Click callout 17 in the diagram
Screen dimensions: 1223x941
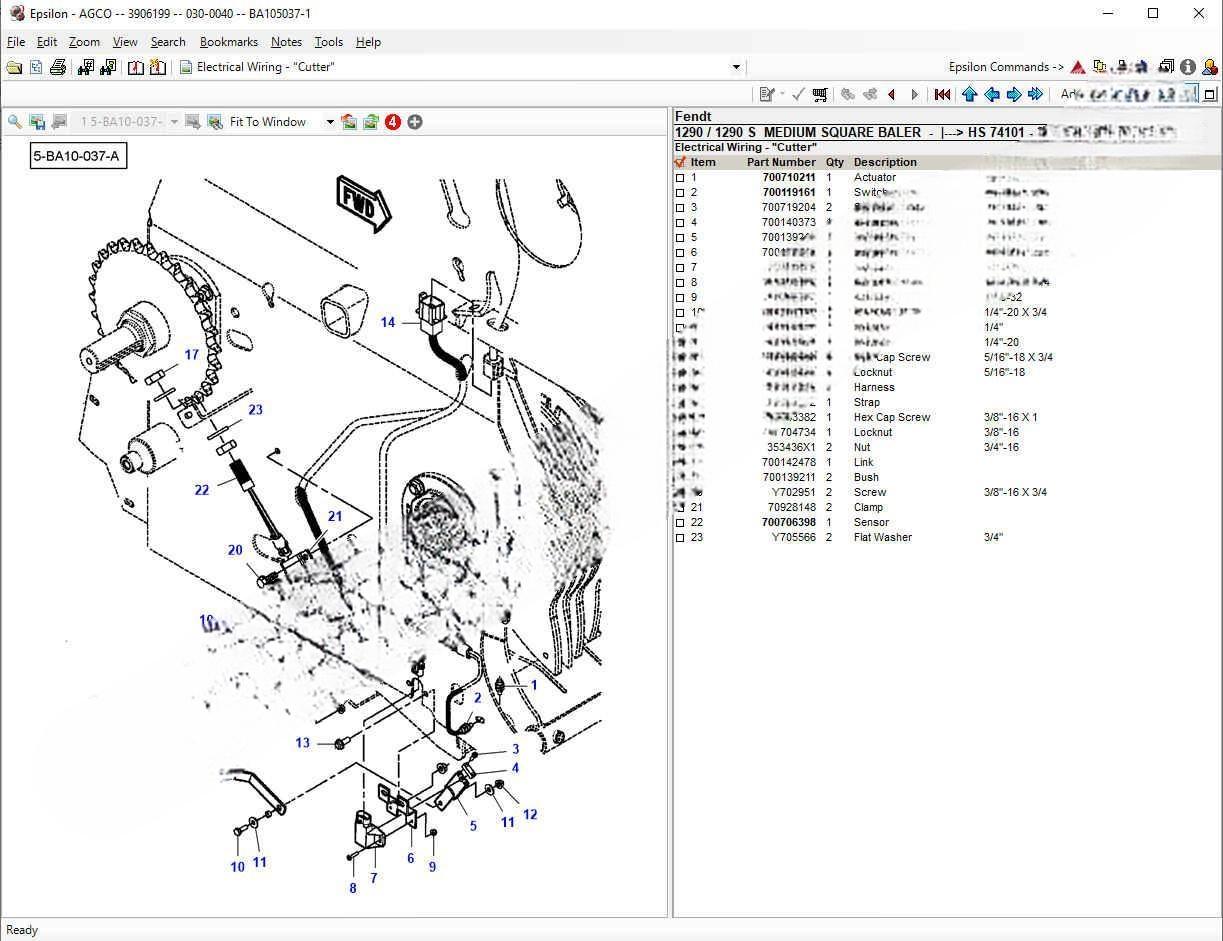coord(191,354)
